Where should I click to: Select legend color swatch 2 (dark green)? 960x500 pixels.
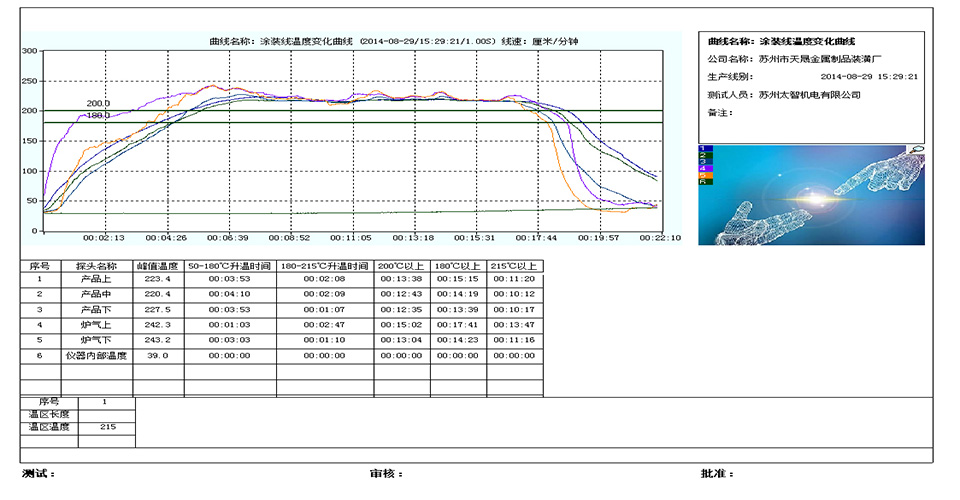[x=706, y=155]
